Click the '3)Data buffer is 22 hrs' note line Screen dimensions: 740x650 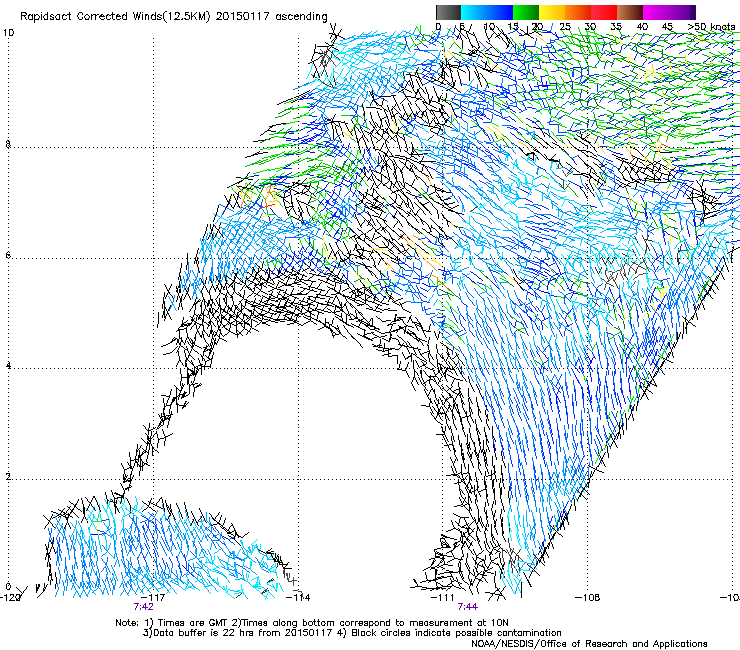pos(352,633)
